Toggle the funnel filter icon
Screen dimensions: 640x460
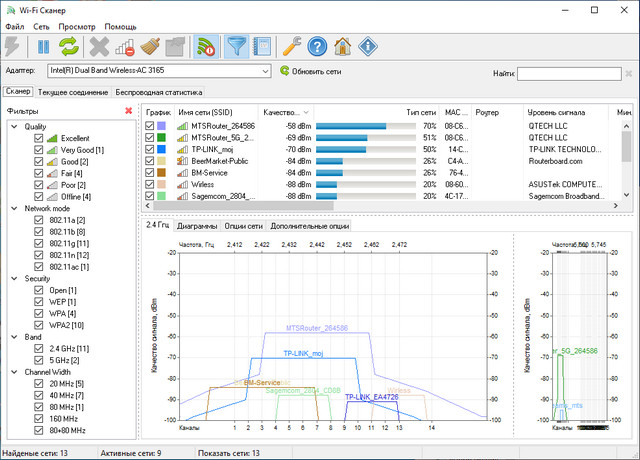coord(237,45)
